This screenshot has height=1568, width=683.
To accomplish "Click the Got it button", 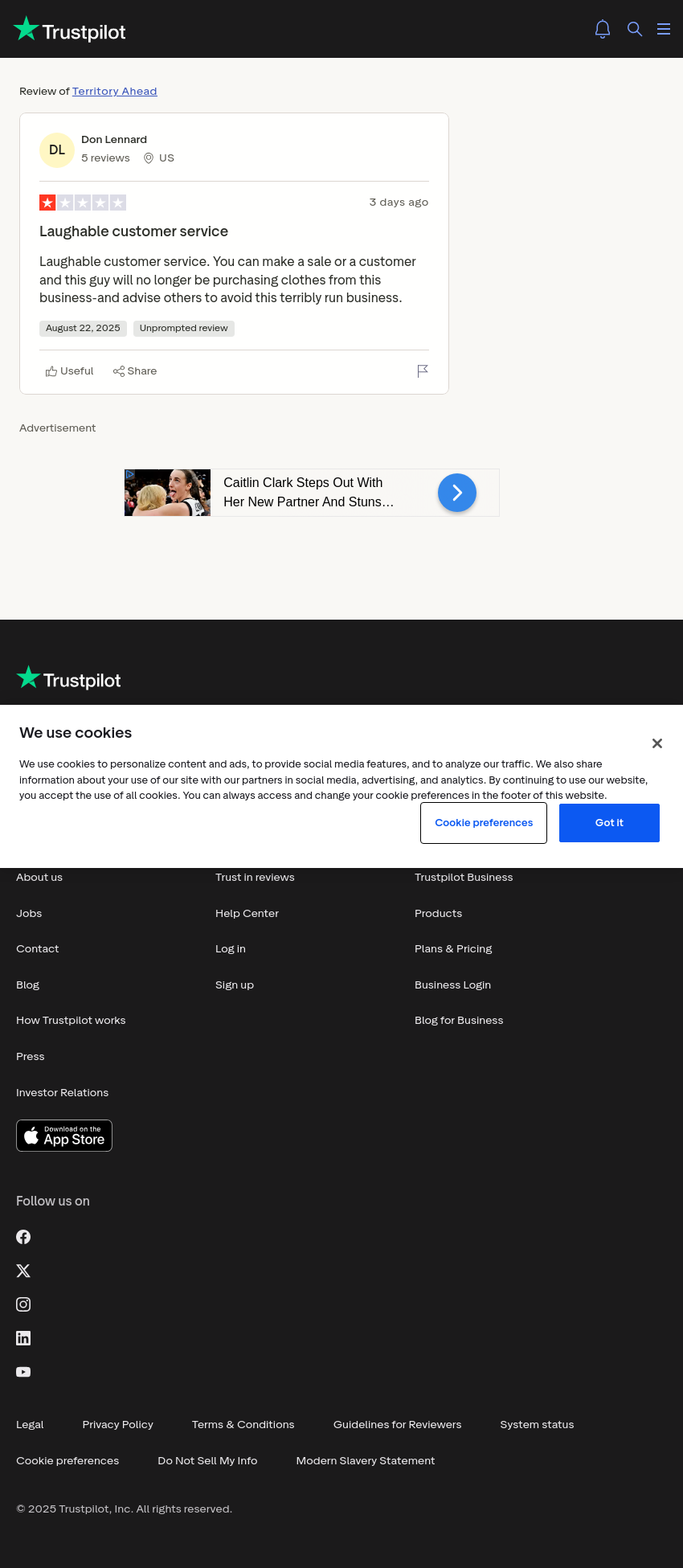I will 609,823.
